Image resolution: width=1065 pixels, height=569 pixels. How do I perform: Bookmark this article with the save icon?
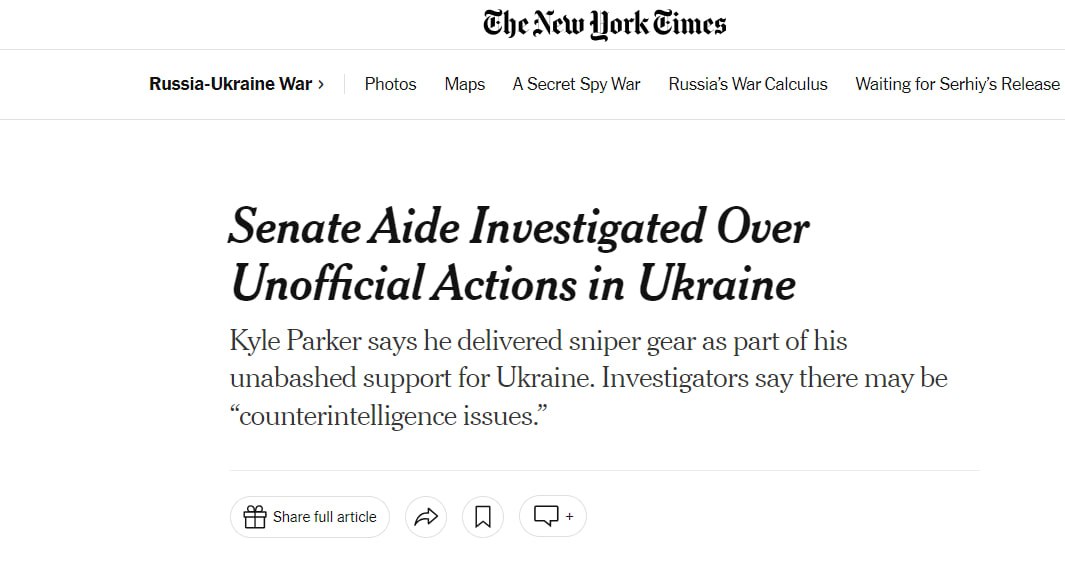[x=483, y=517]
